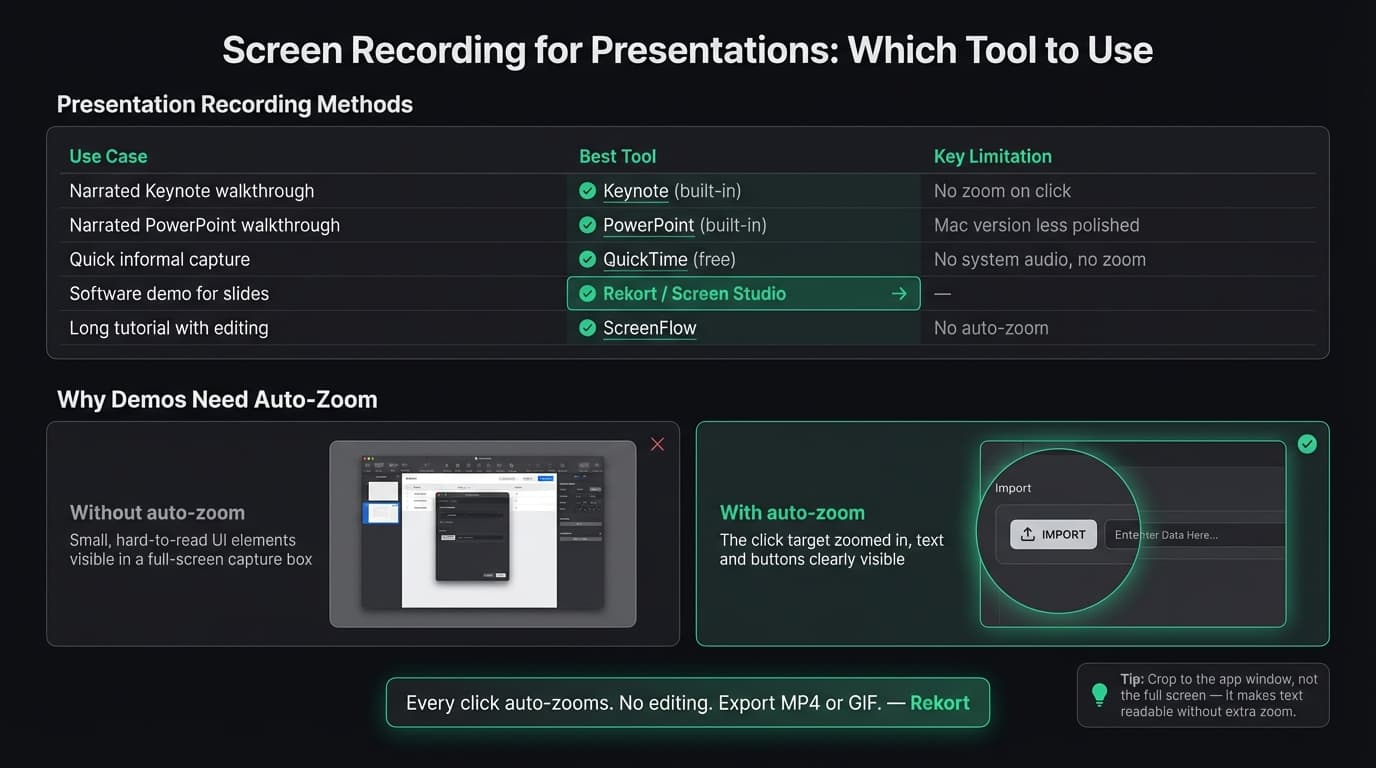Toggle the check circle next to Rekort / Screen Studio
The width and height of the screenshot is (1376, 768).
[587, 293]
